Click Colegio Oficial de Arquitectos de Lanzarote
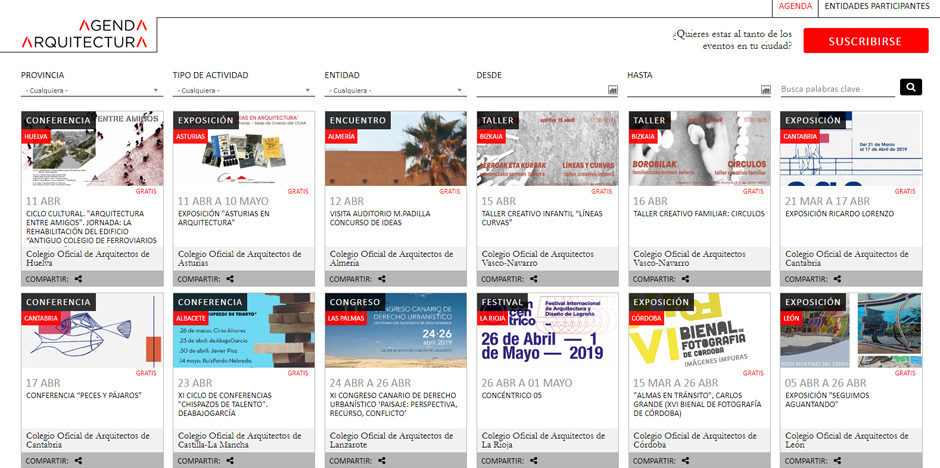 click(391, 440)
